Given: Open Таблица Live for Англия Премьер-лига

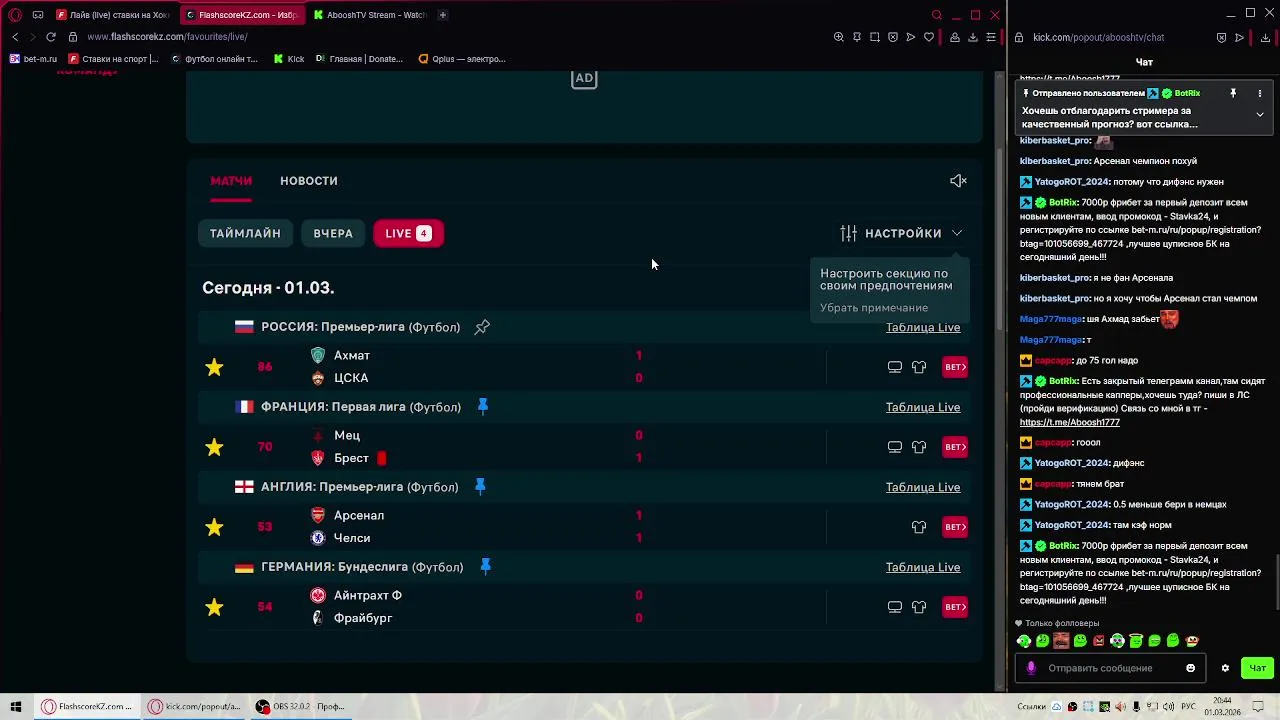Looking at the screenshot, I should (x=922, y=487).
